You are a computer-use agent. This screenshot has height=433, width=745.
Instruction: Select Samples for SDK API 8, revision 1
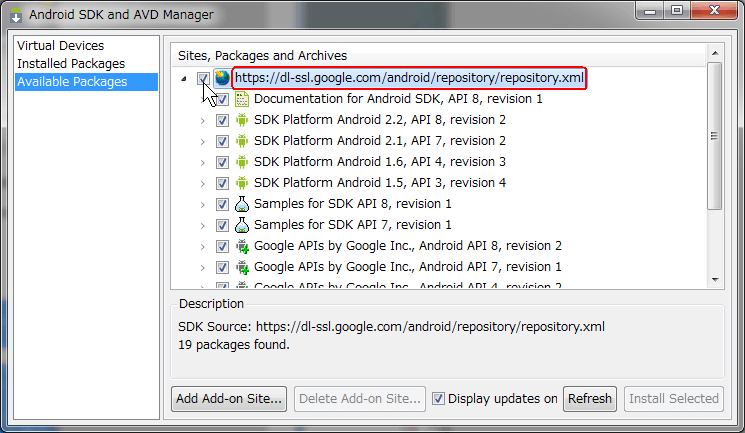coord(353,203)
